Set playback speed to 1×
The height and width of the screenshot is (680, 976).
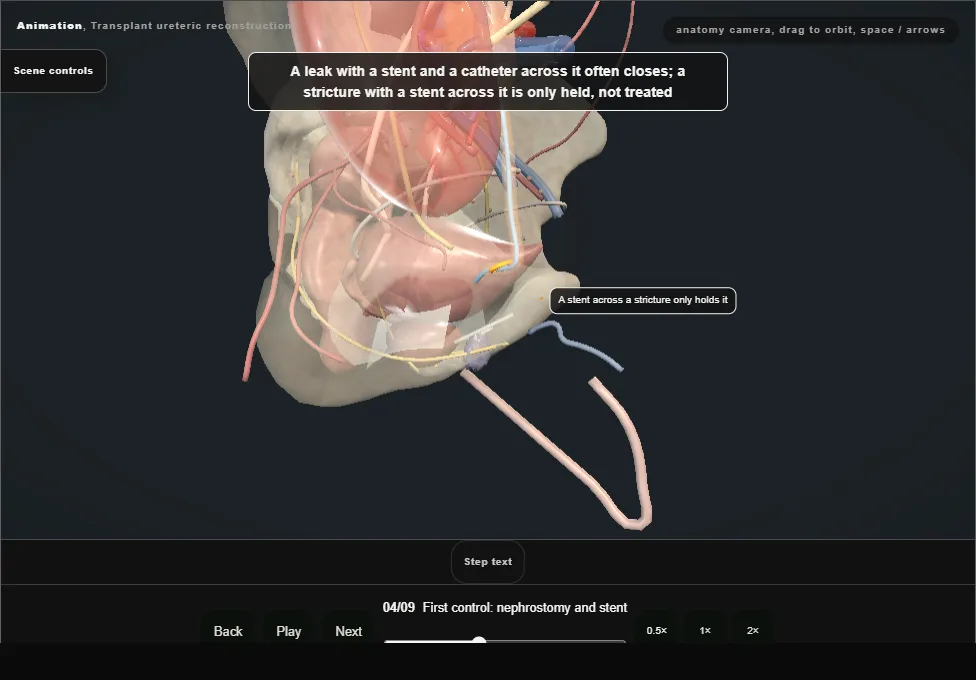705,630
